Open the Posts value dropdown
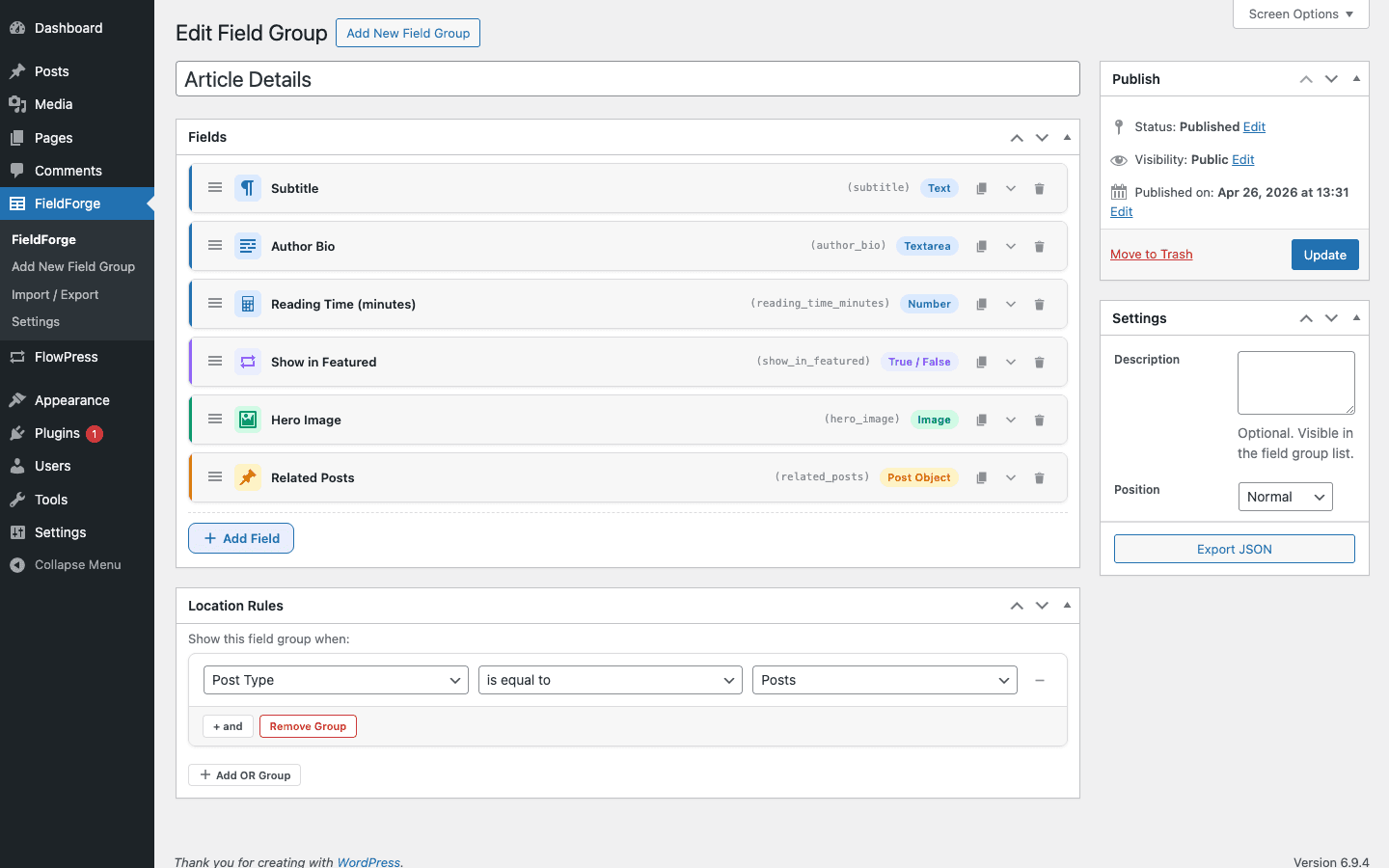Image resolution: width=1389 pixels, height=868 pixels. pyautogui.click(x=885, y=680)
